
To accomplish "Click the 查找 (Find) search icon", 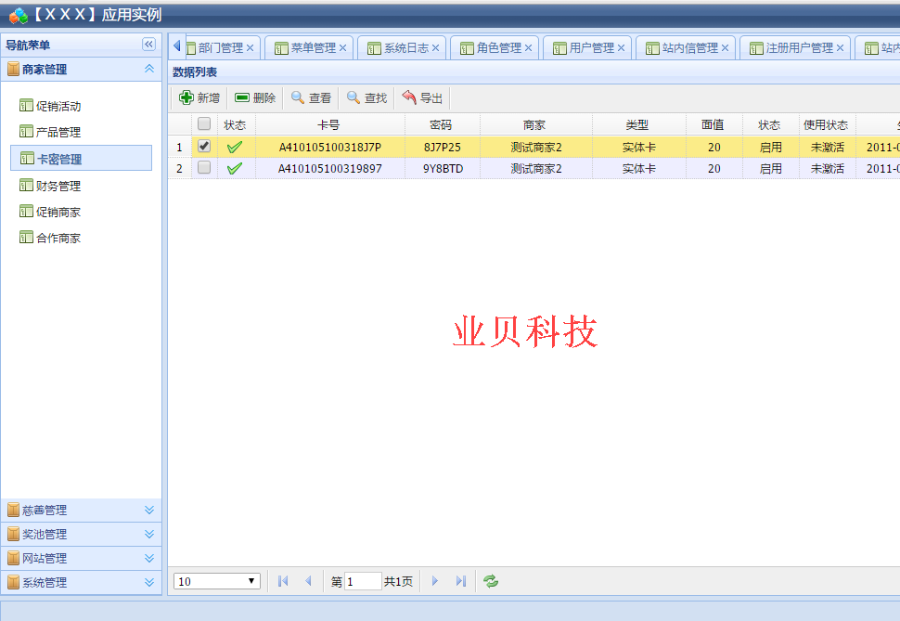I will [x=350, y=97].
